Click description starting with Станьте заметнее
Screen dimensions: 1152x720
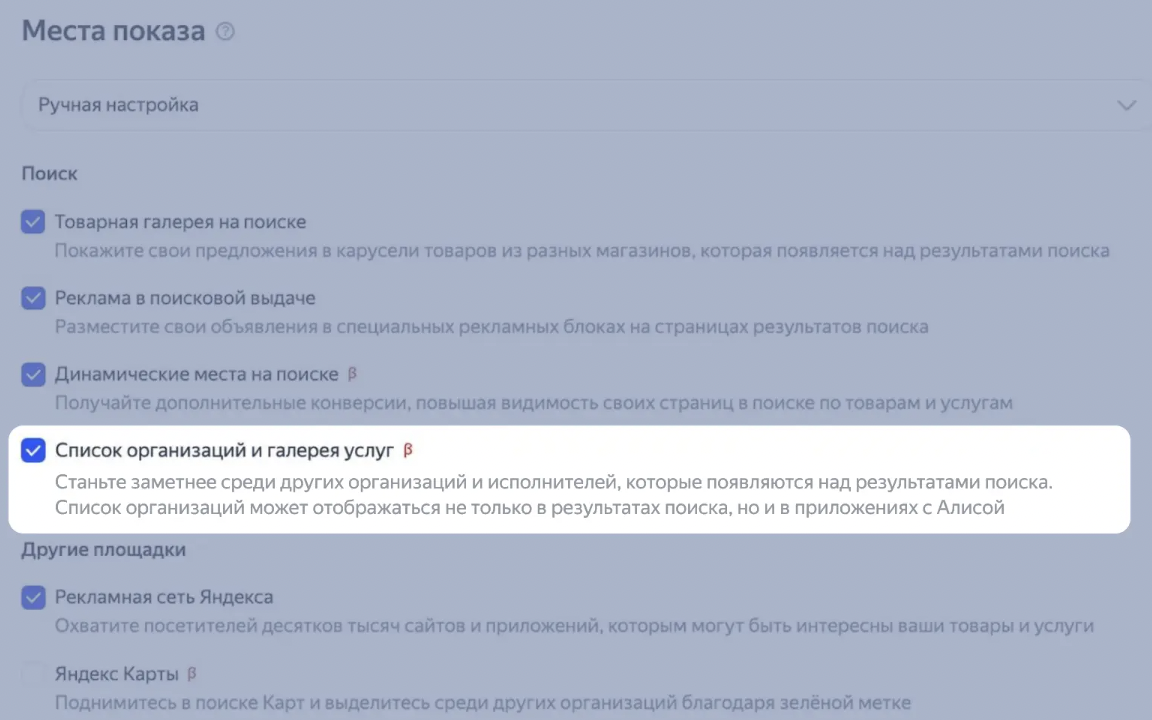554,494
